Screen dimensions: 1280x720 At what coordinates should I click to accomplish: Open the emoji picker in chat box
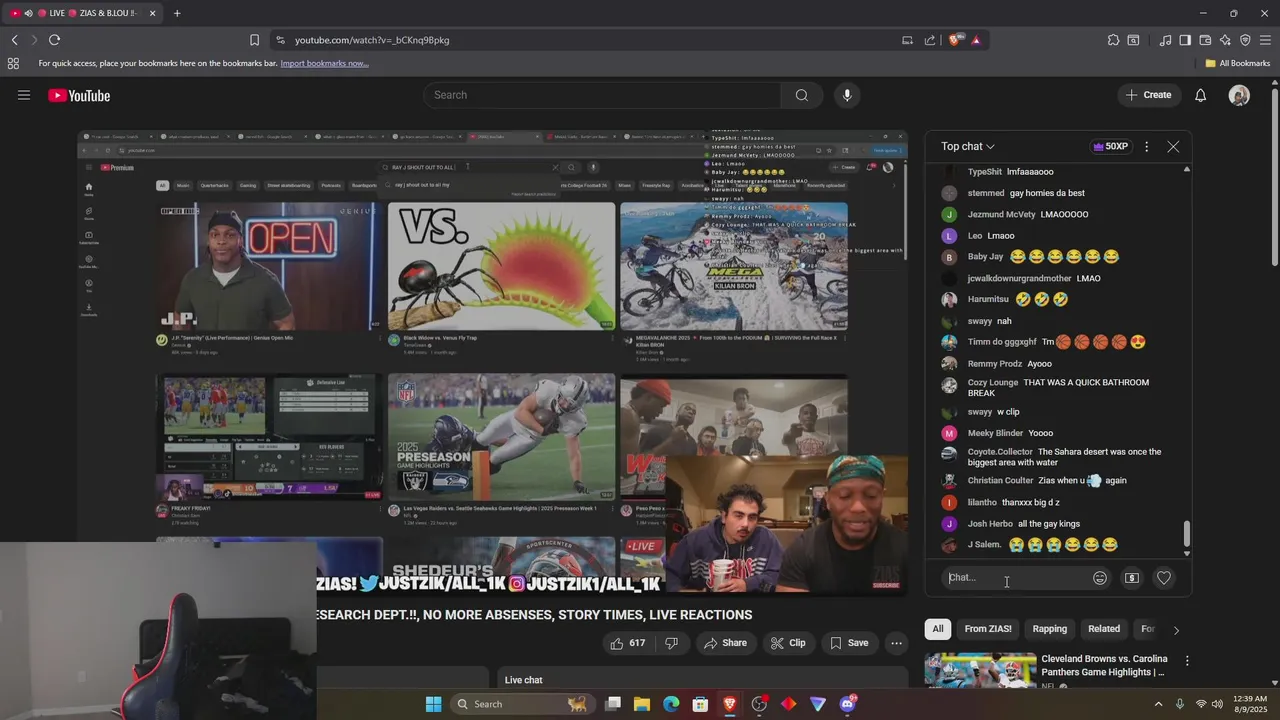tap(1100, 578)
